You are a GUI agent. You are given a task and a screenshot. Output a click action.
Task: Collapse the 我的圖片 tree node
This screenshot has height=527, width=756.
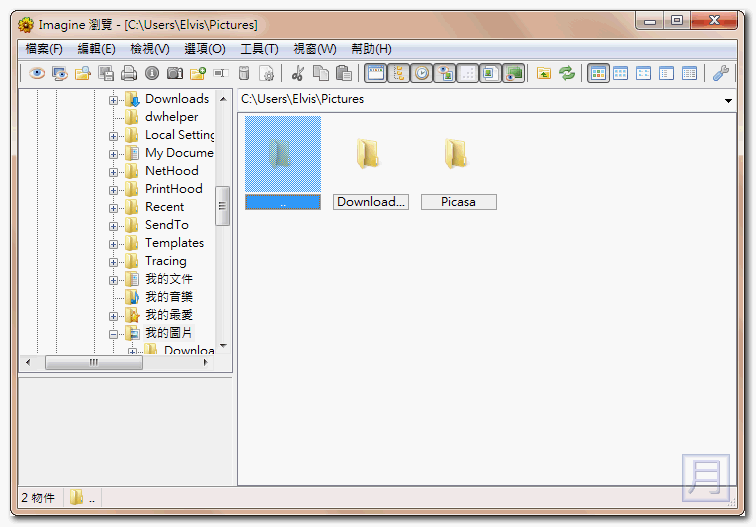(x=114, y=333)
